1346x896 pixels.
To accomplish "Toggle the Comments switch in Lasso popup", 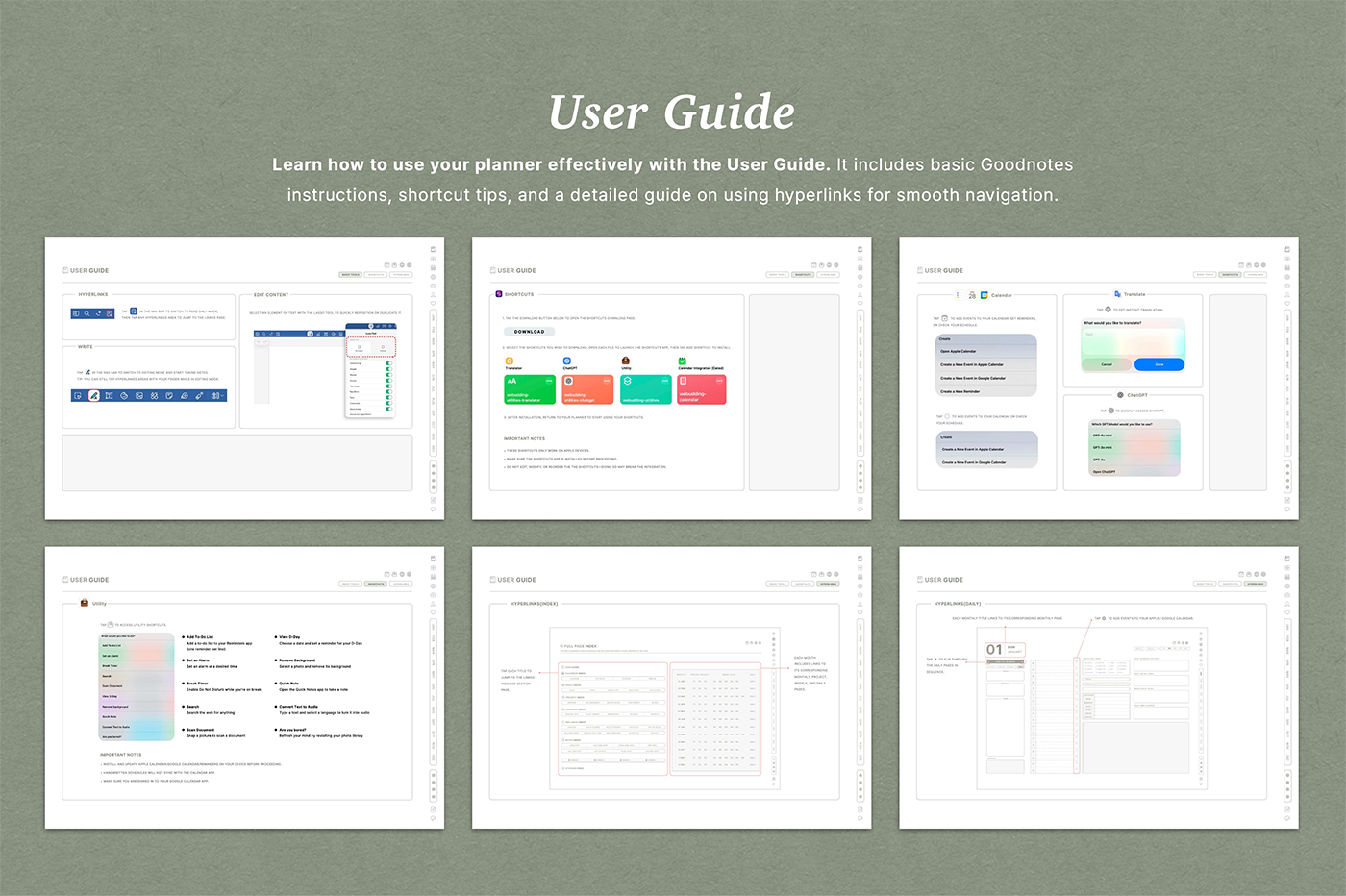I will click(388, 403).
